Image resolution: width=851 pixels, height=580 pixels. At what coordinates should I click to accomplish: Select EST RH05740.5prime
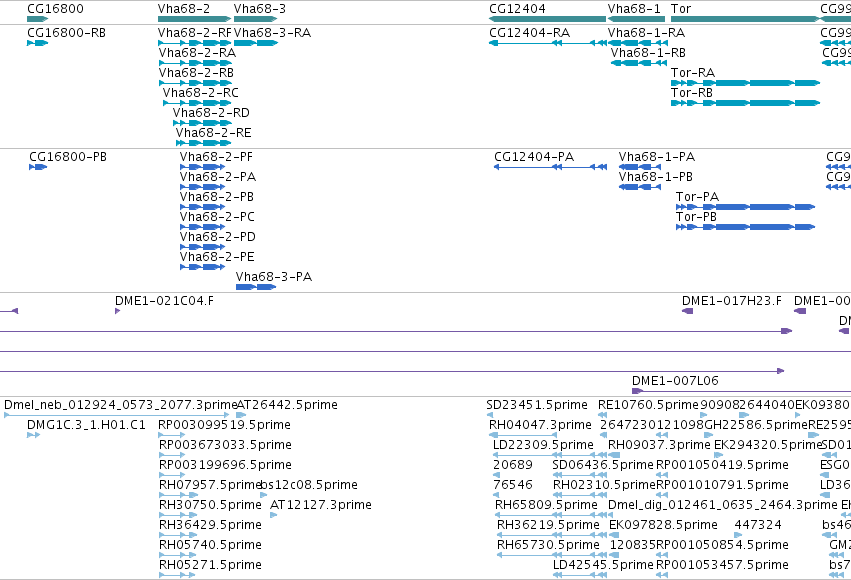click(177, 556)
